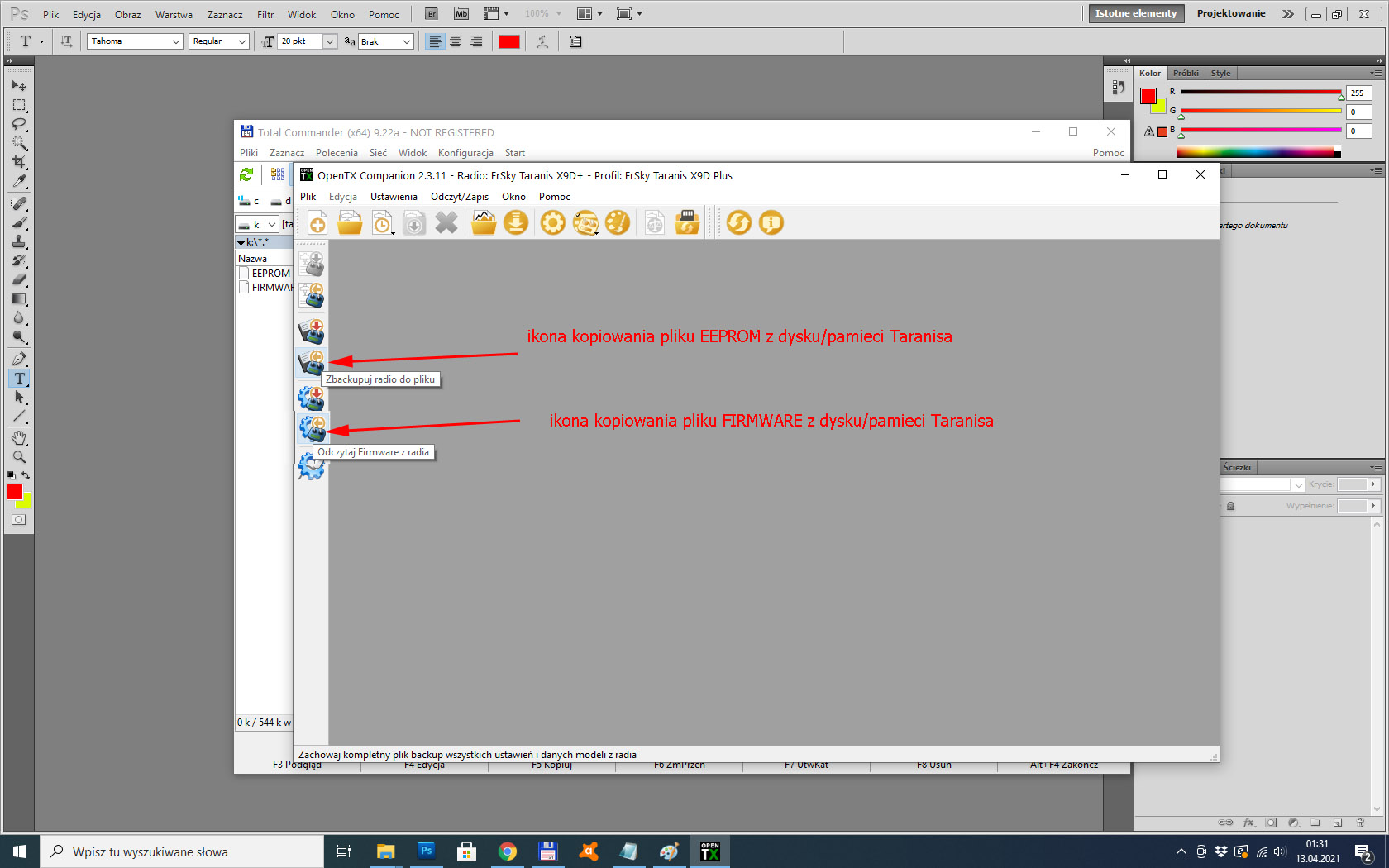Select Photoshop Zoom tool
The height and width of the screenshot is (868, 1389).
pyautogui.click(x=19, y=456)
